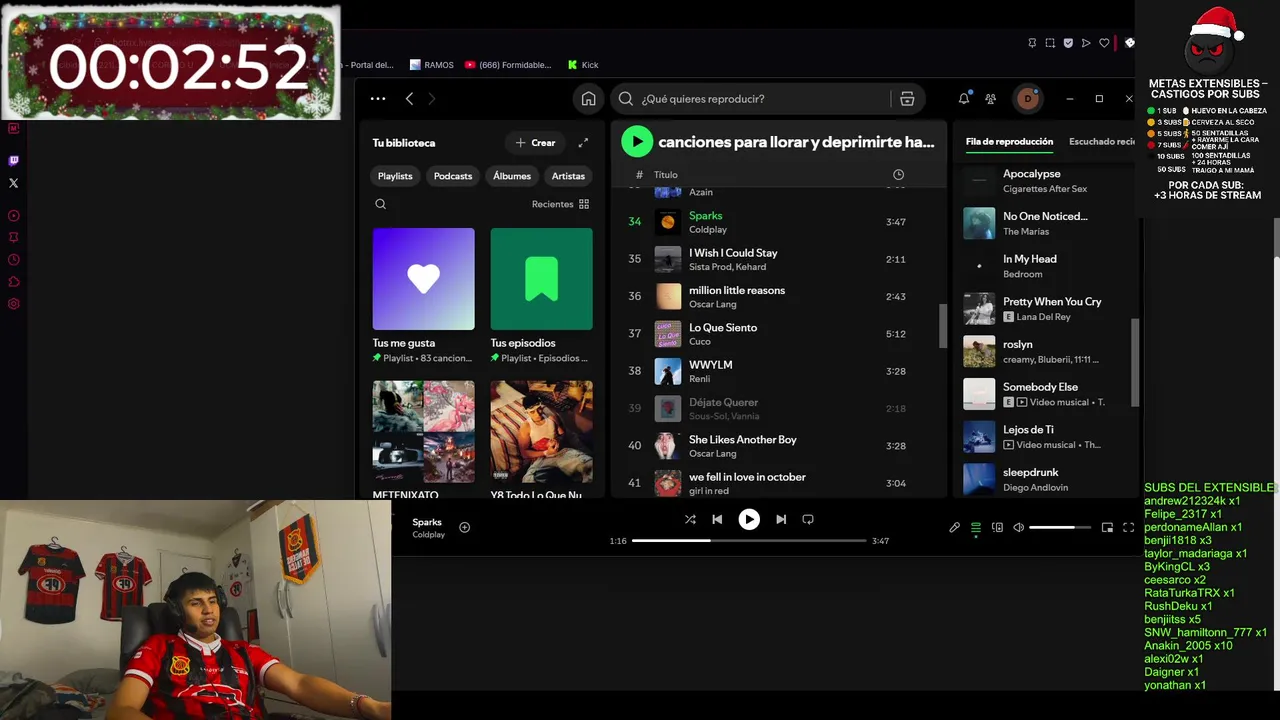Open Tus me gusta playlist cover
This screenshot has width=1280, height=720.
pos(424,279)
